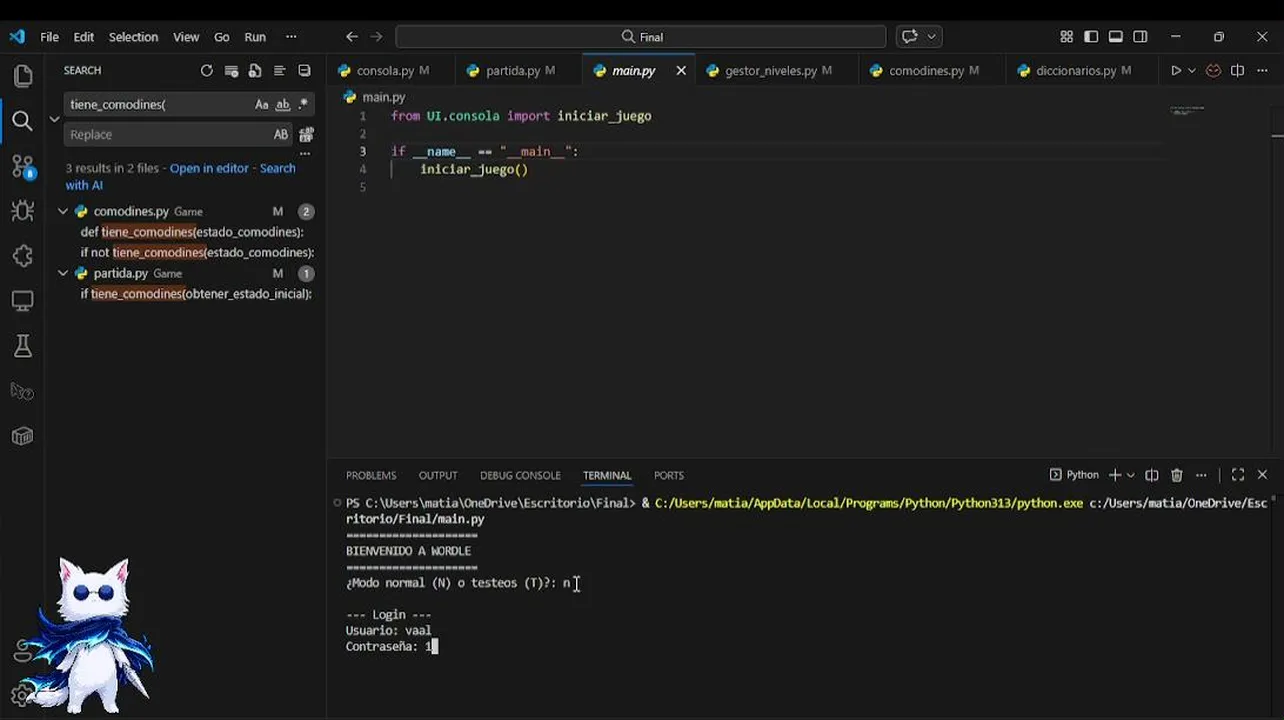Viewport: 1284px width, 720px height.
Task: Go forward in editor navigation history
Action: click(377, 37)
